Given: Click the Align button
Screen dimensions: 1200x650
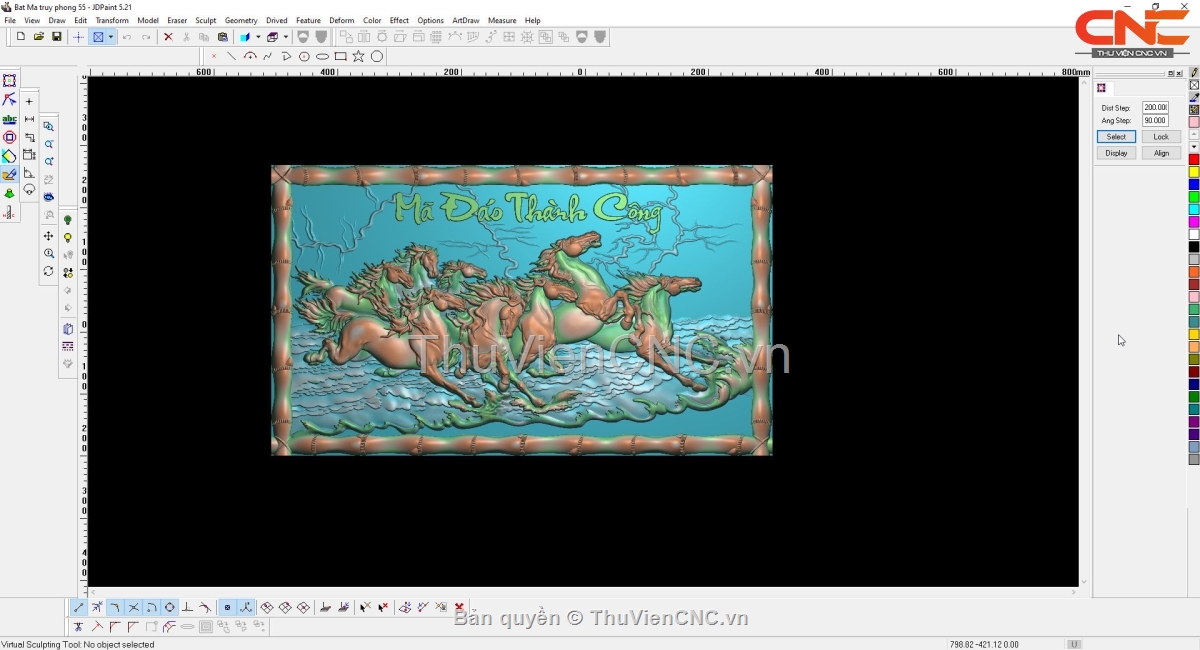Looking at the screenshot, I should [x=1160, y=153].
